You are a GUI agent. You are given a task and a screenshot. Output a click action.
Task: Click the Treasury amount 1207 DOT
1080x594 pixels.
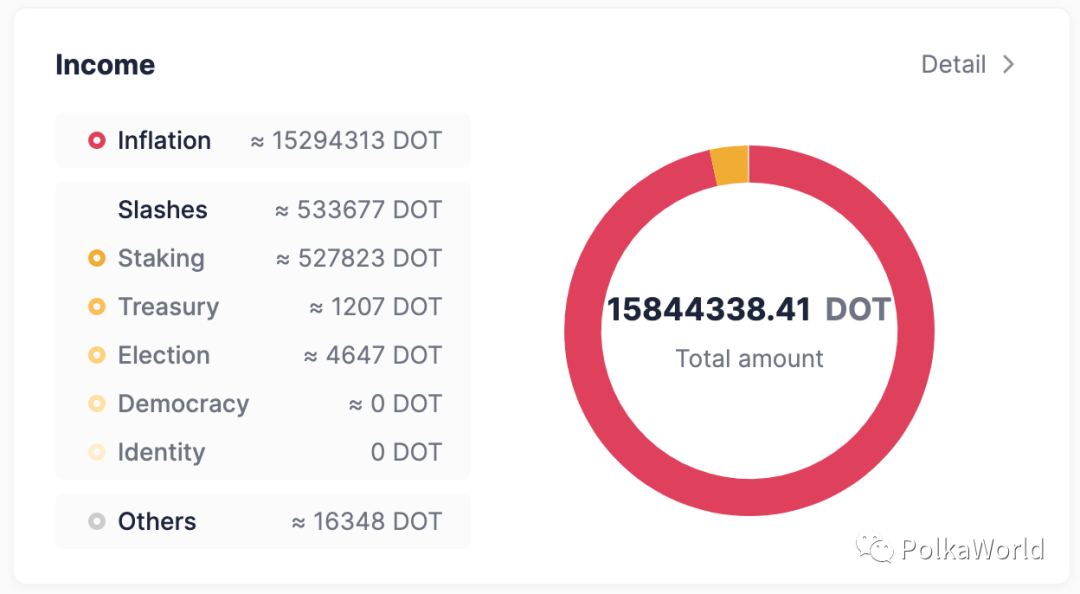tap(375, 307)
